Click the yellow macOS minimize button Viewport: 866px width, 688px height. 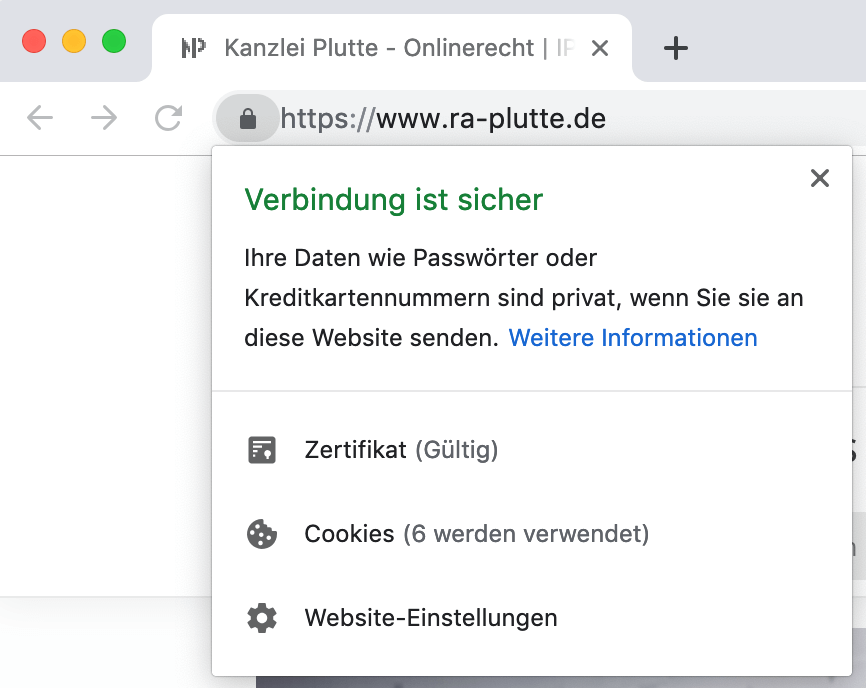tap(74, 41)
